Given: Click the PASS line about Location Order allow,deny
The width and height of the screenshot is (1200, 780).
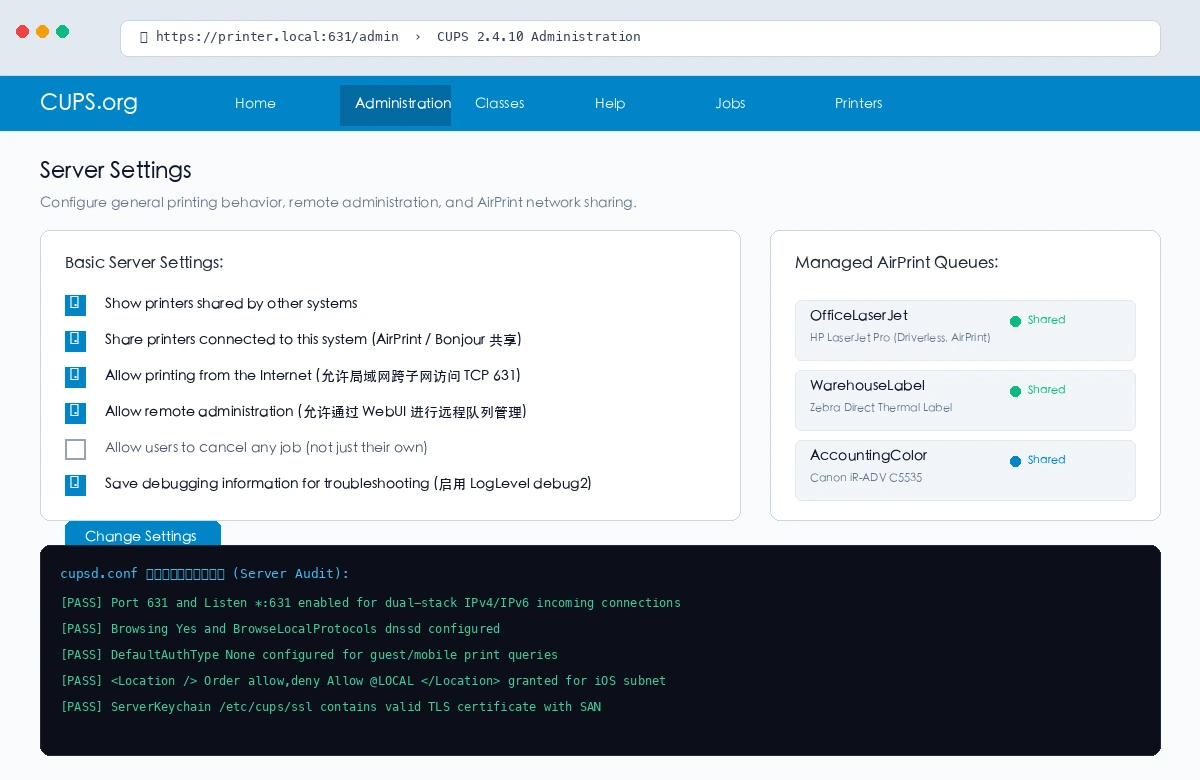Looking at the screenshot, I should [363, 681].
